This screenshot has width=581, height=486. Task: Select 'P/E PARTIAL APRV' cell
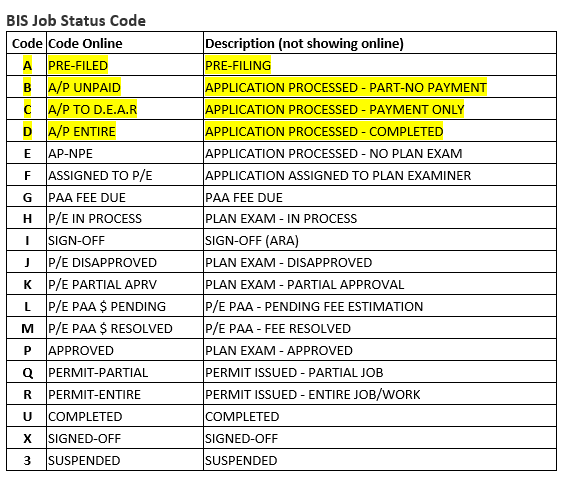[x=125, y=284]
